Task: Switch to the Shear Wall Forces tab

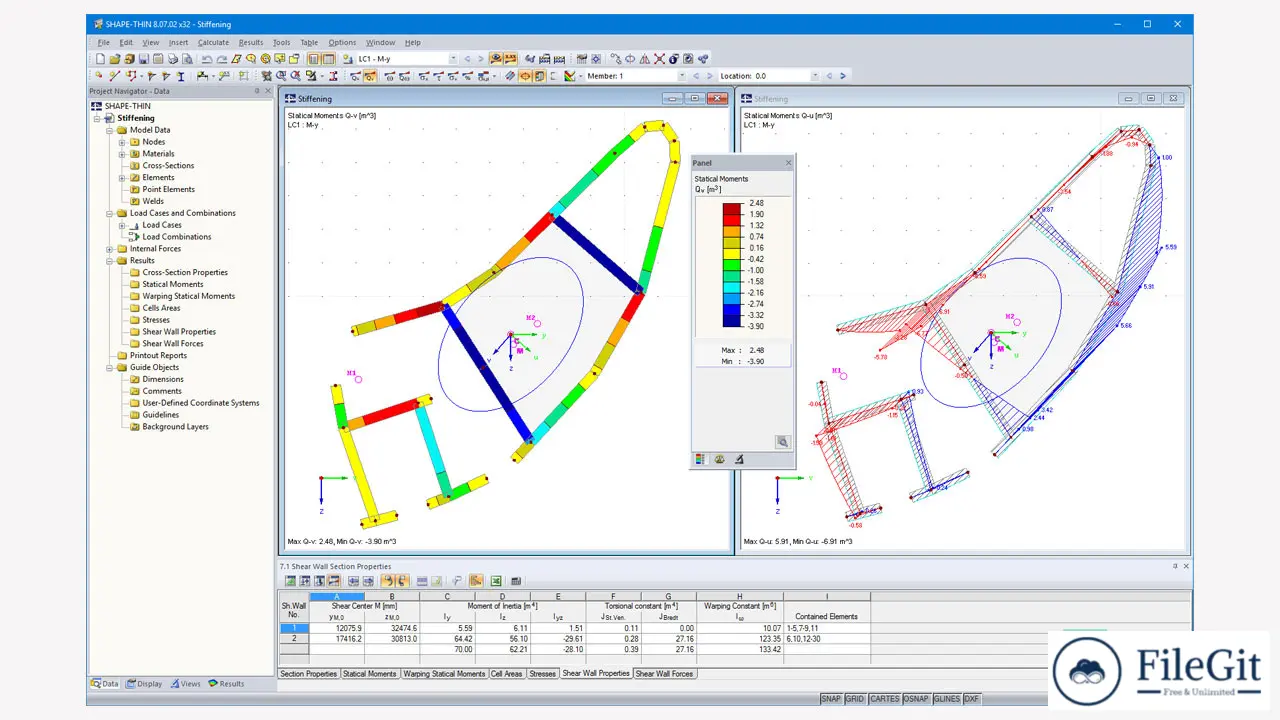Action: click(x=665, y=674)
